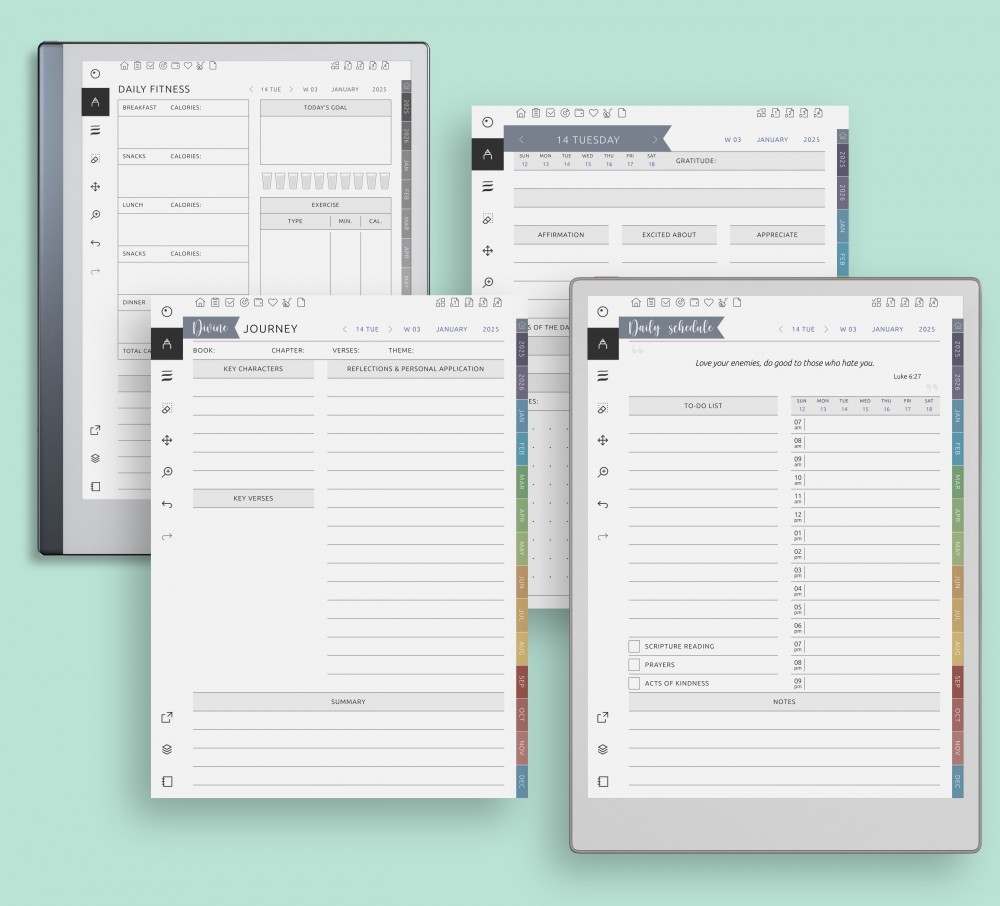Image resolution: width=1000 pixels, height=906 pixels.
Task: Open the SEP tab on Daily schedule page
Action: (957, 682)
